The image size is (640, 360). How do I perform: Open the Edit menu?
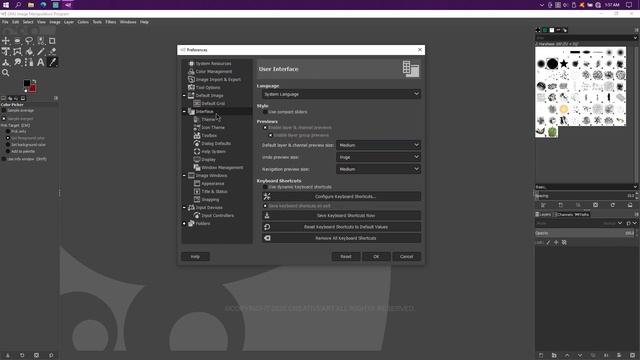click(x=16, y=22)
